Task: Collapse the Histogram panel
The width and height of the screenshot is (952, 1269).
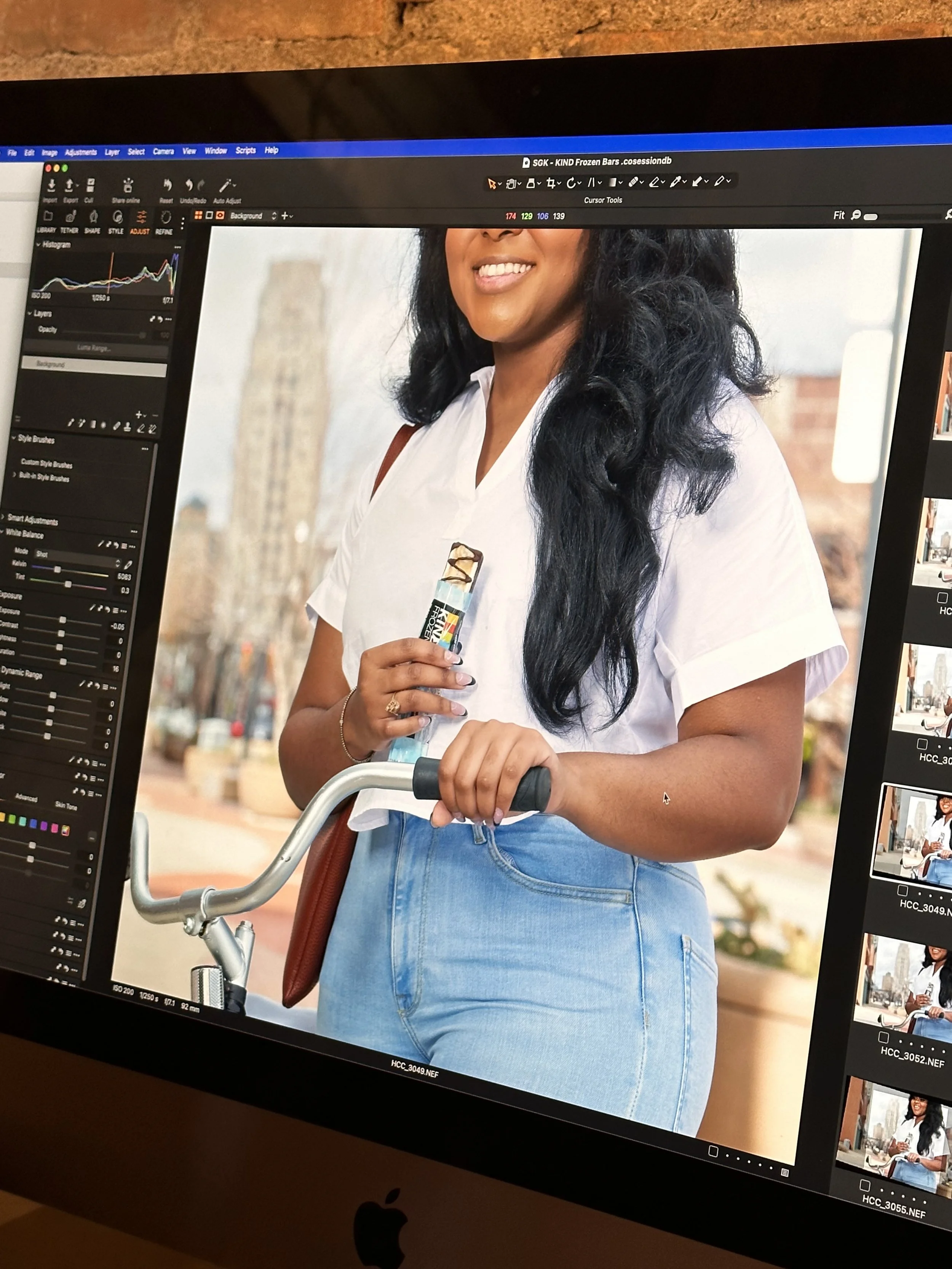Action: click(x=39, y=244)
